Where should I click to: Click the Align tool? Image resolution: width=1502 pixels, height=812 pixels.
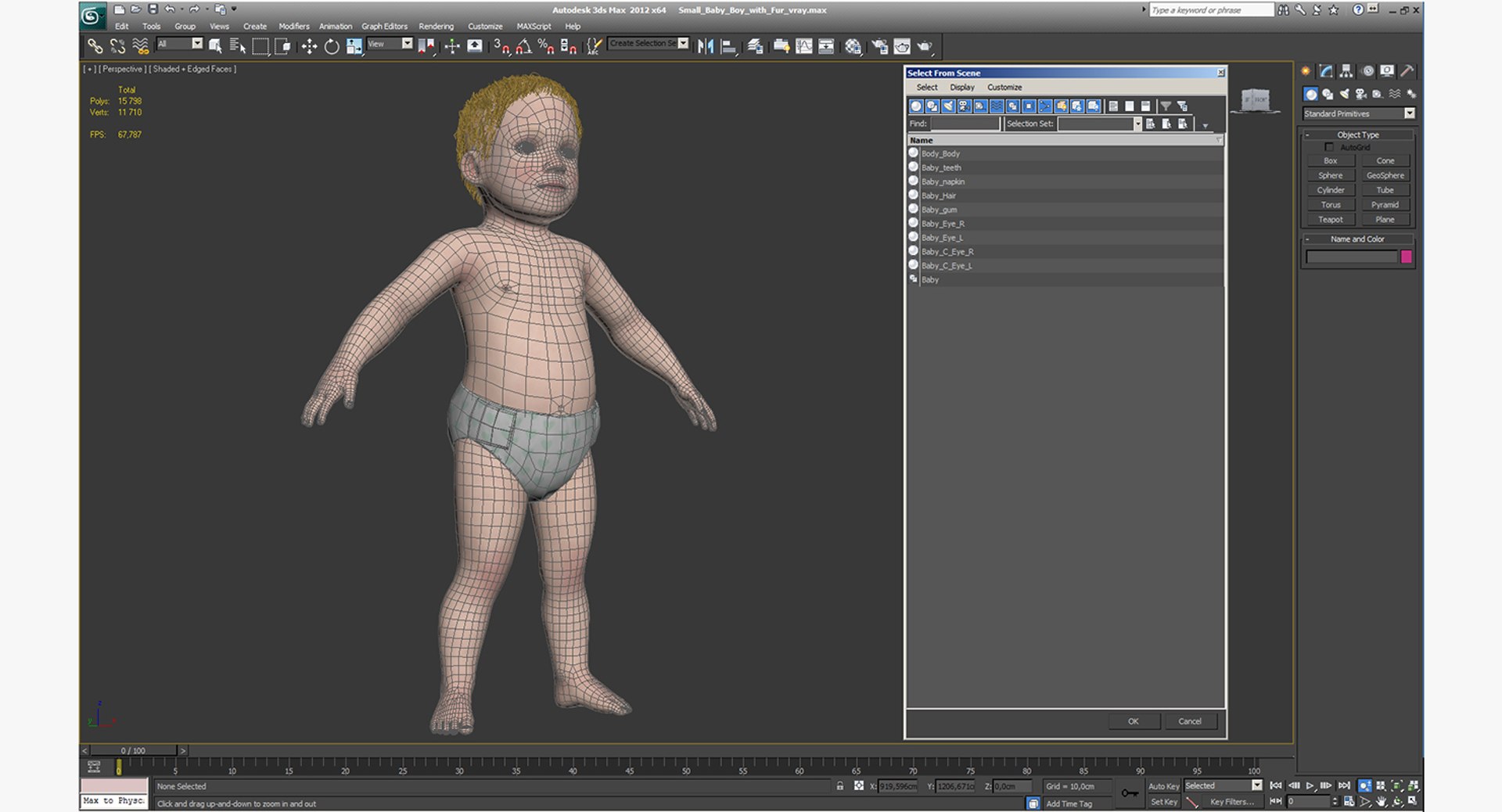click(728, 46)
